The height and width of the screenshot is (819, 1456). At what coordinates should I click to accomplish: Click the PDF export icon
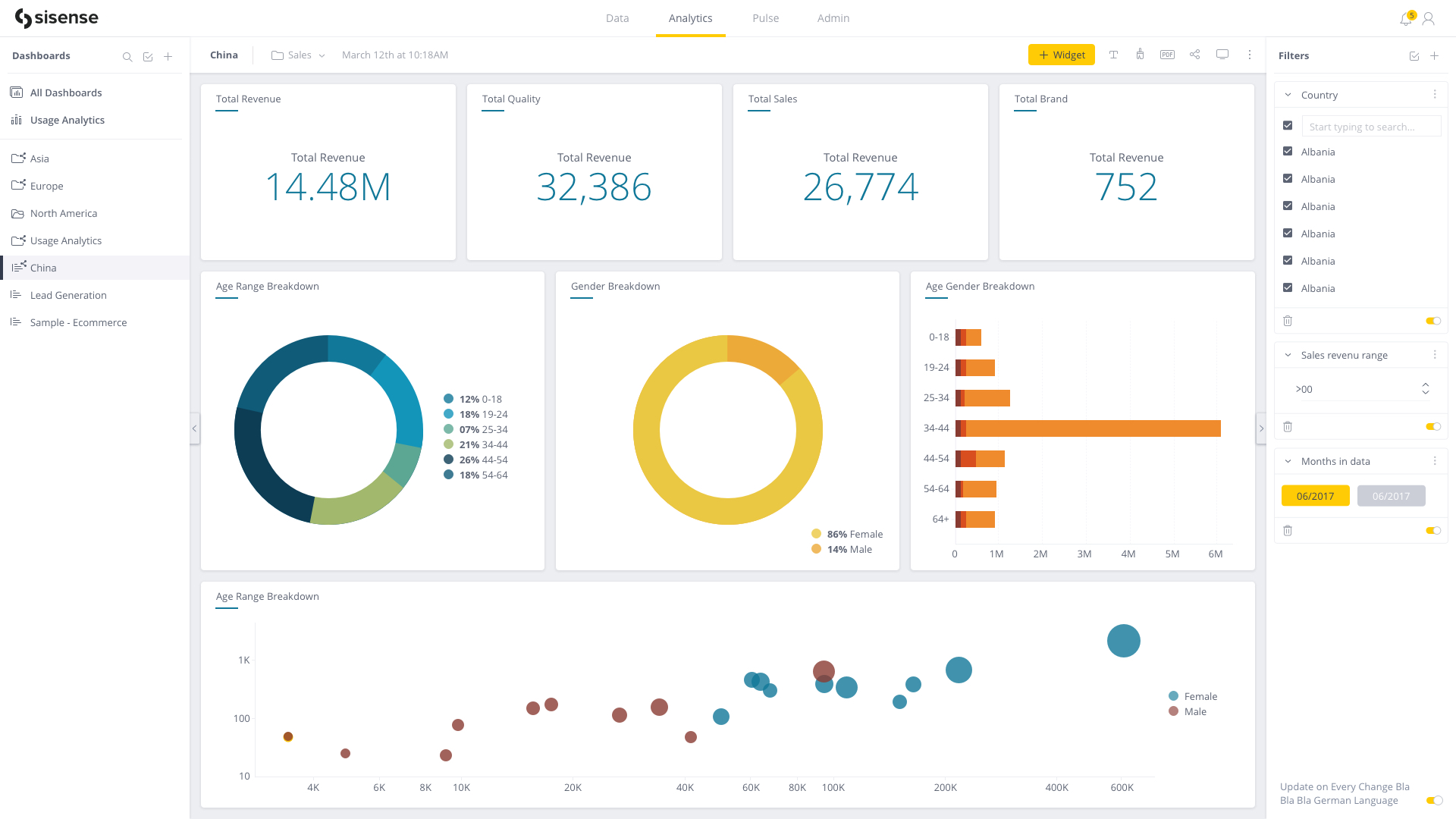[x=1168, y=55]
